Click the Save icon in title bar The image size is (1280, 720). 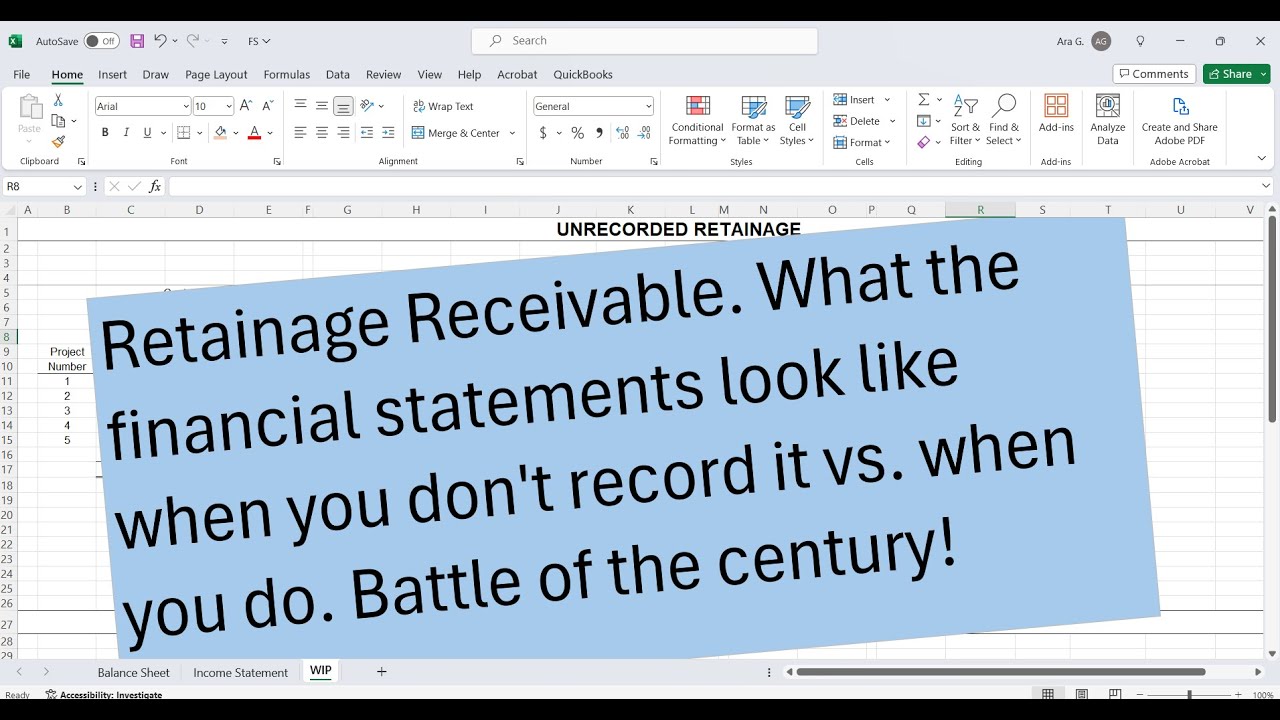click(x=137, y=41)
